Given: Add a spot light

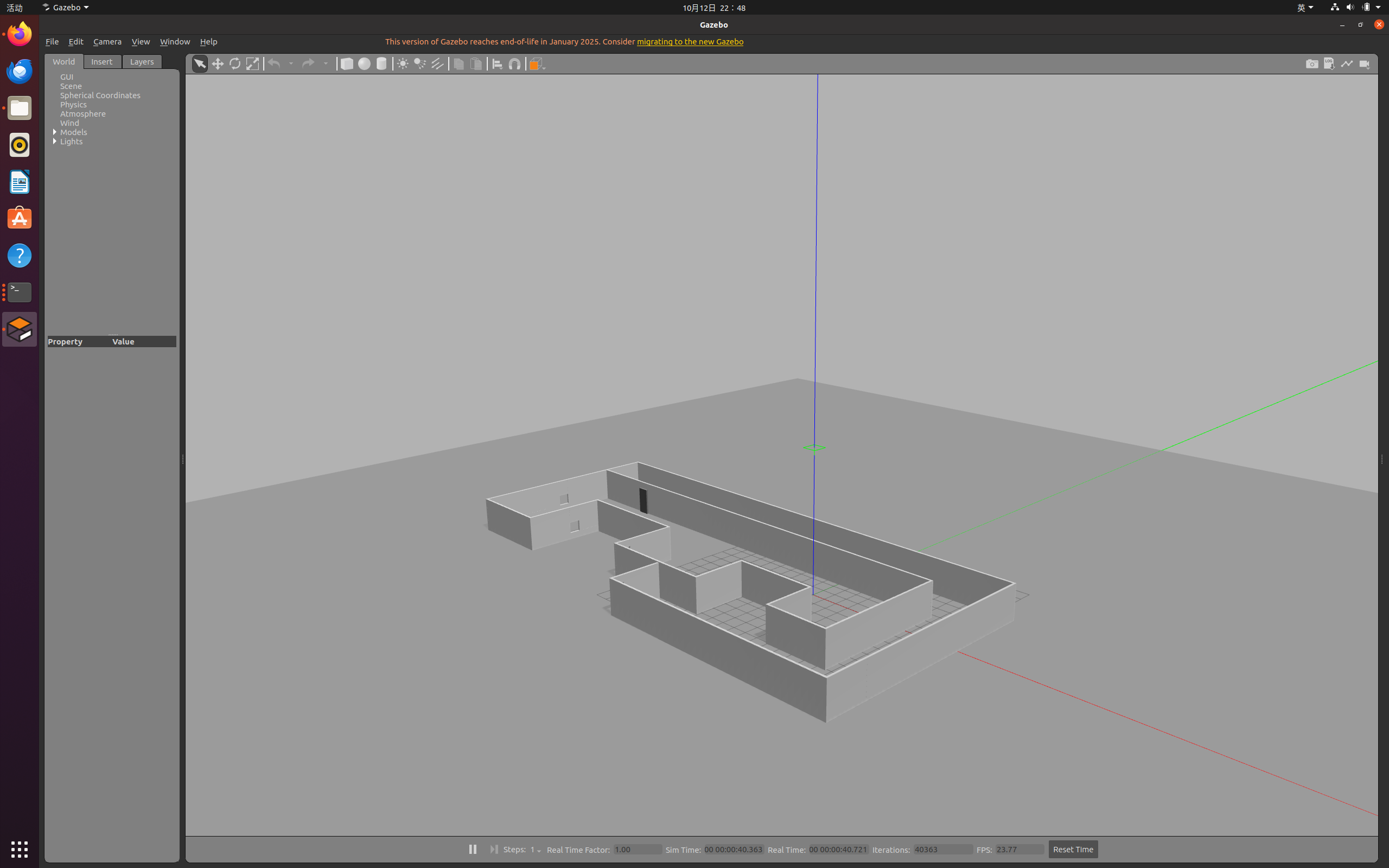Looking at the screenshot, I should tap(420, 63).
